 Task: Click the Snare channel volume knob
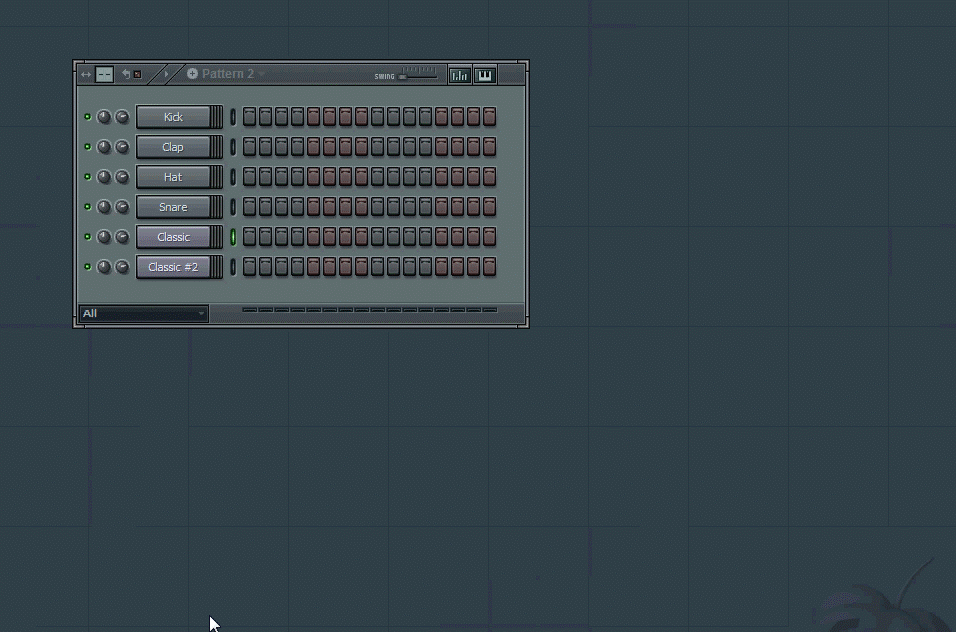[x=122, y=207]
